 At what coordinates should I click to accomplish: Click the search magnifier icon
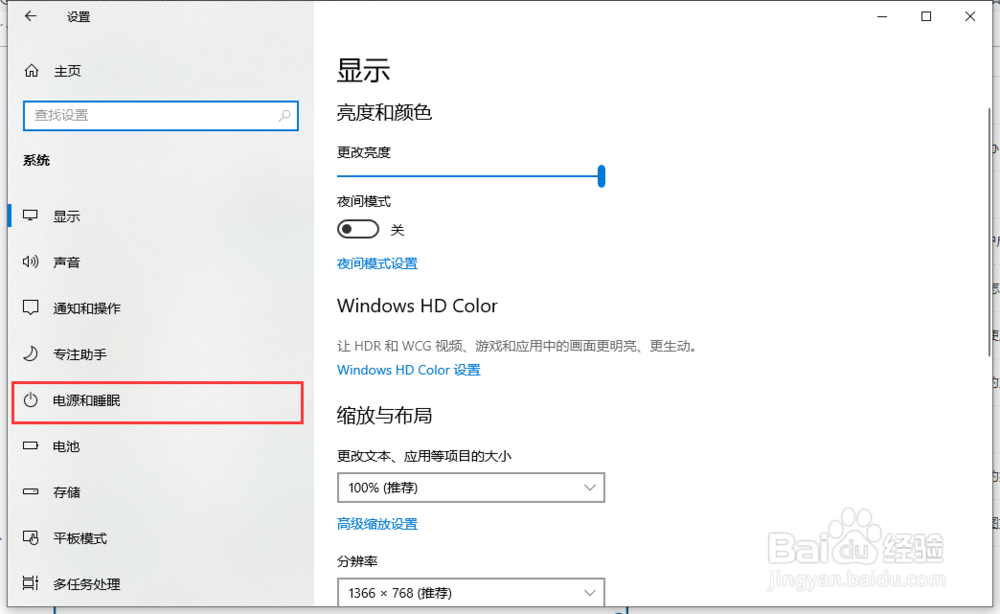tap(285, 116)
